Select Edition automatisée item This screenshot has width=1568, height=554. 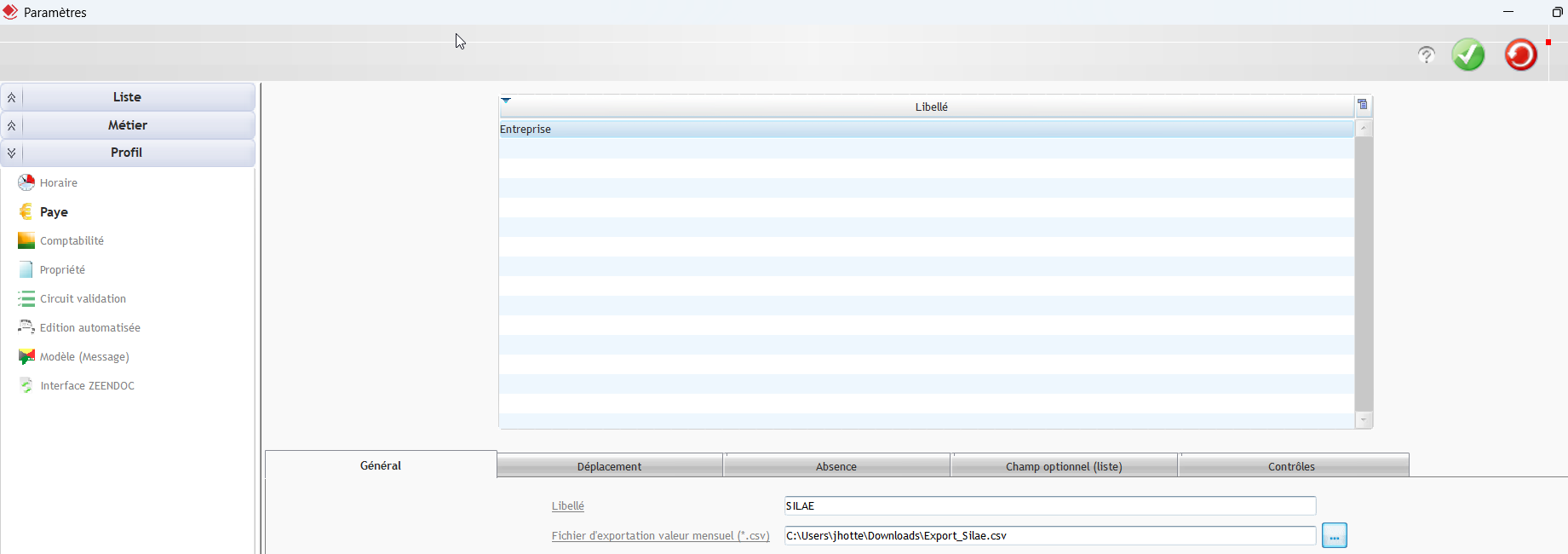[x=89, y=328]
